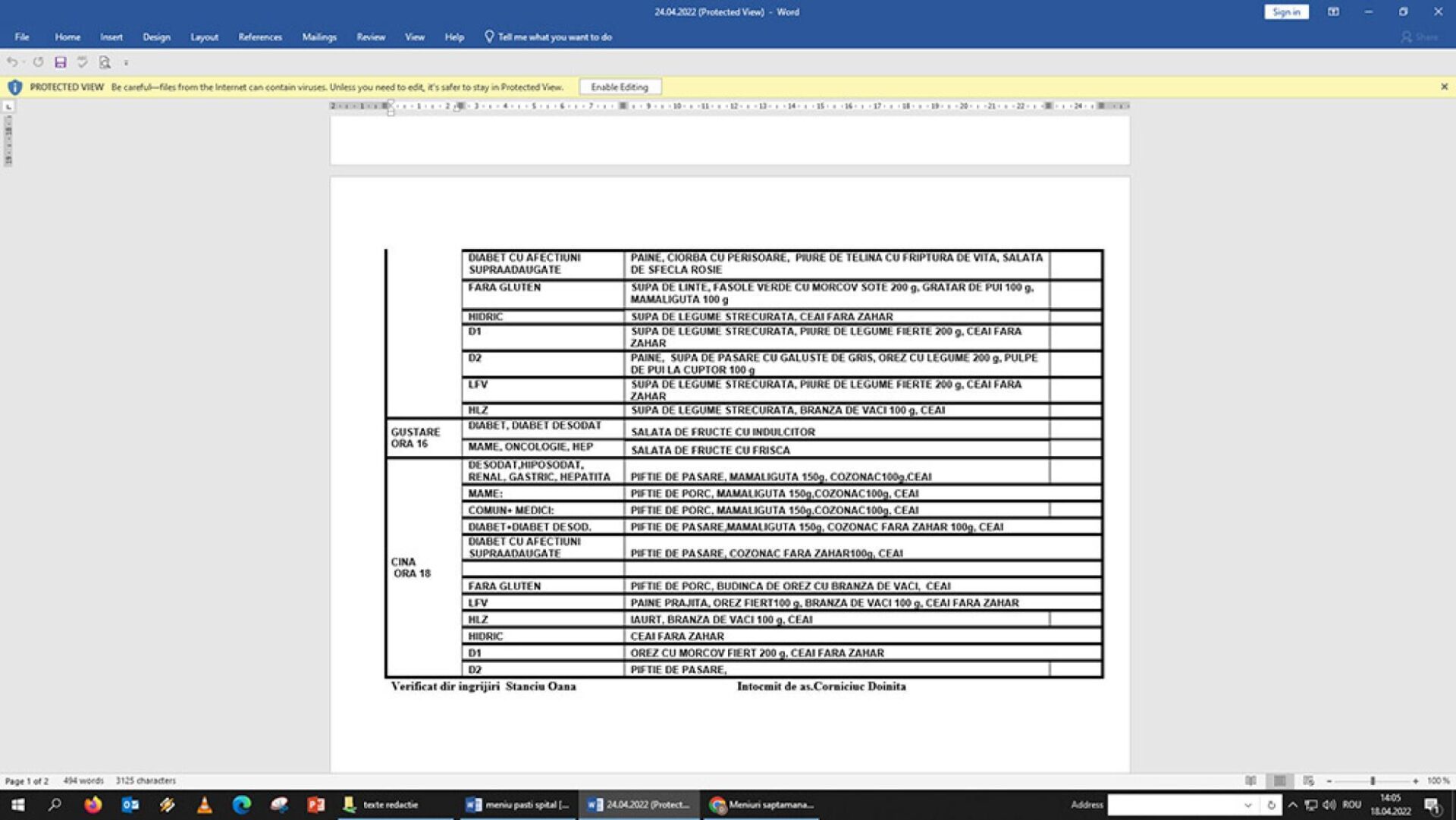Show hidden system tray icons

pyautogui.click(x=1293, y=805)
